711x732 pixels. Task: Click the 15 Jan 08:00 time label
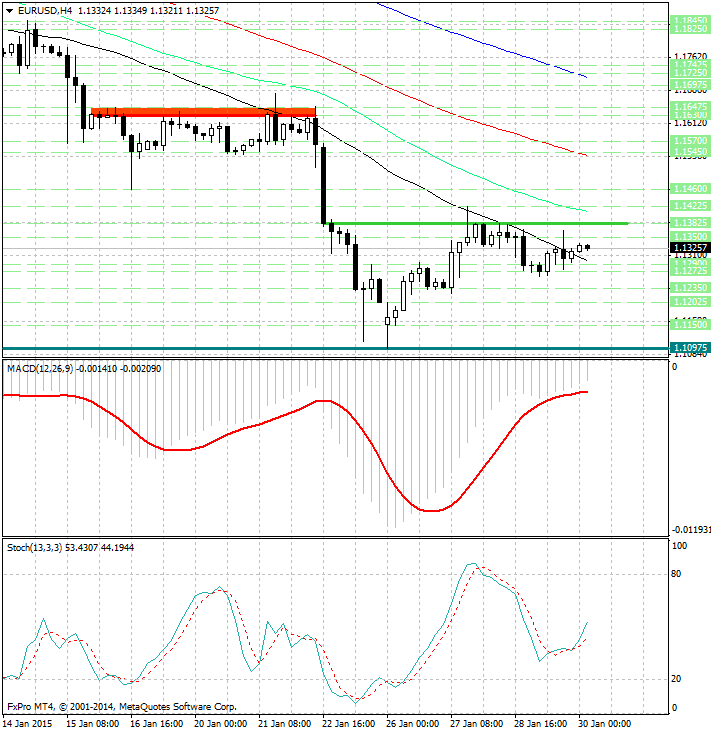pyautogui.click(x=92, y=724)
